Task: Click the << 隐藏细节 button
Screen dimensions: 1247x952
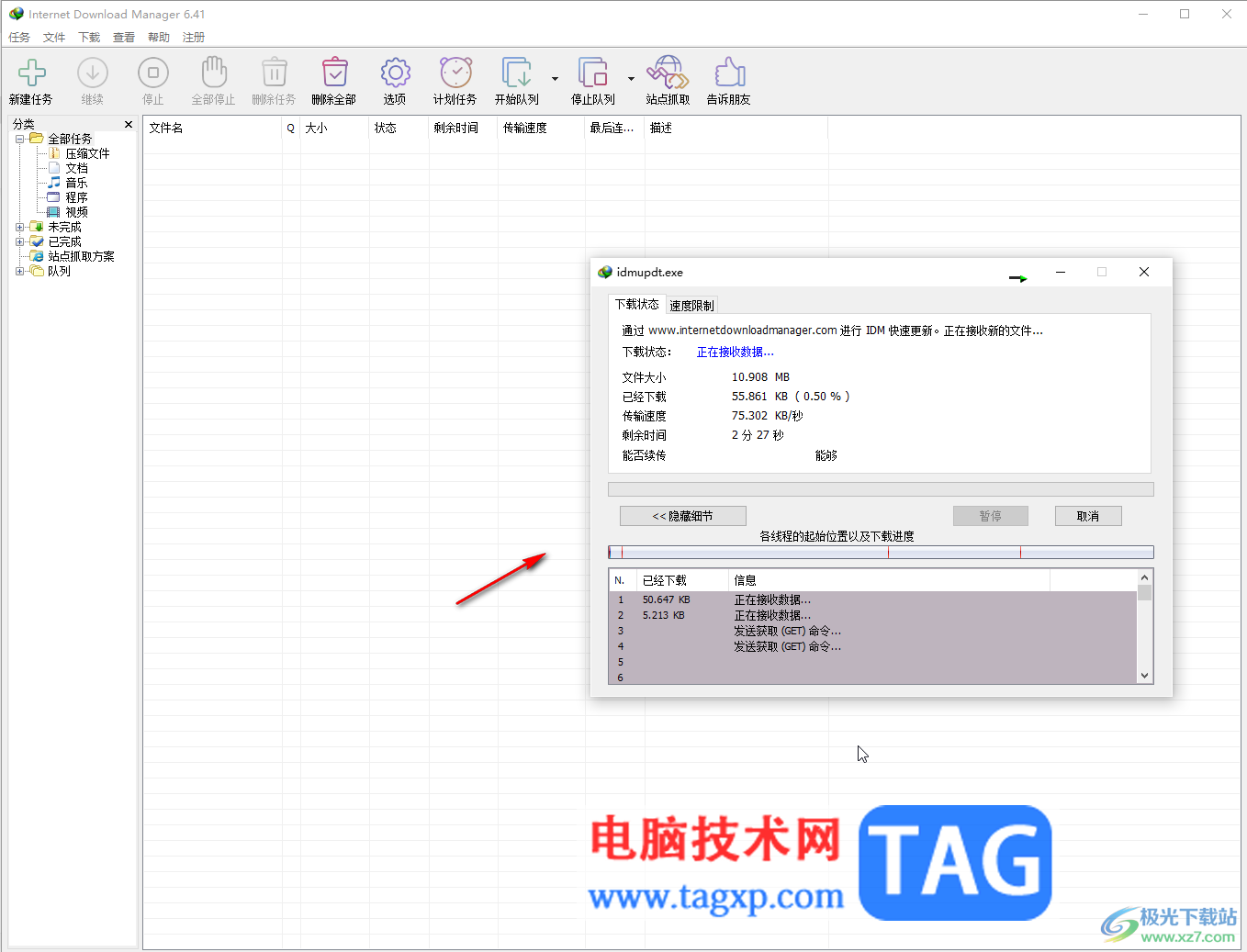Action: tap(682, 516)
